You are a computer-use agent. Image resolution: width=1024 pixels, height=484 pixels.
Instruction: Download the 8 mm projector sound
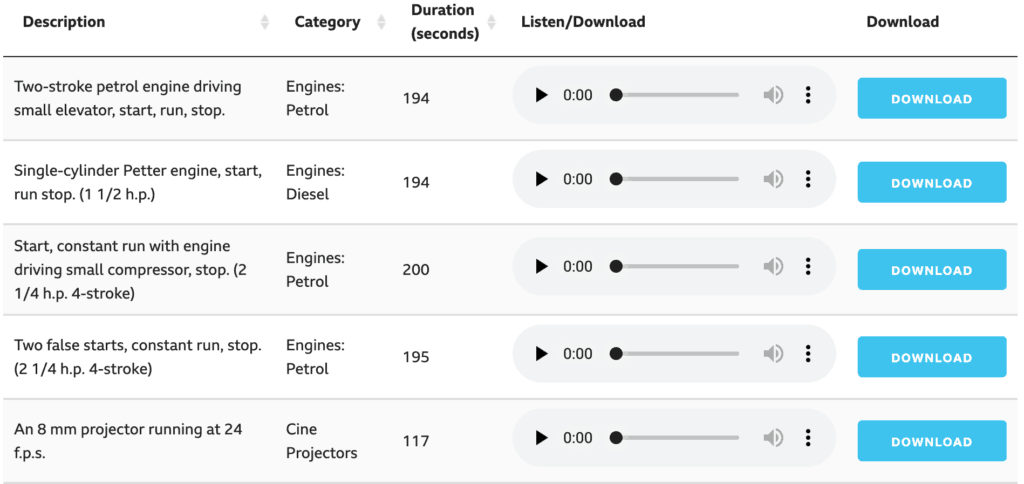click(x=932, y=441)
